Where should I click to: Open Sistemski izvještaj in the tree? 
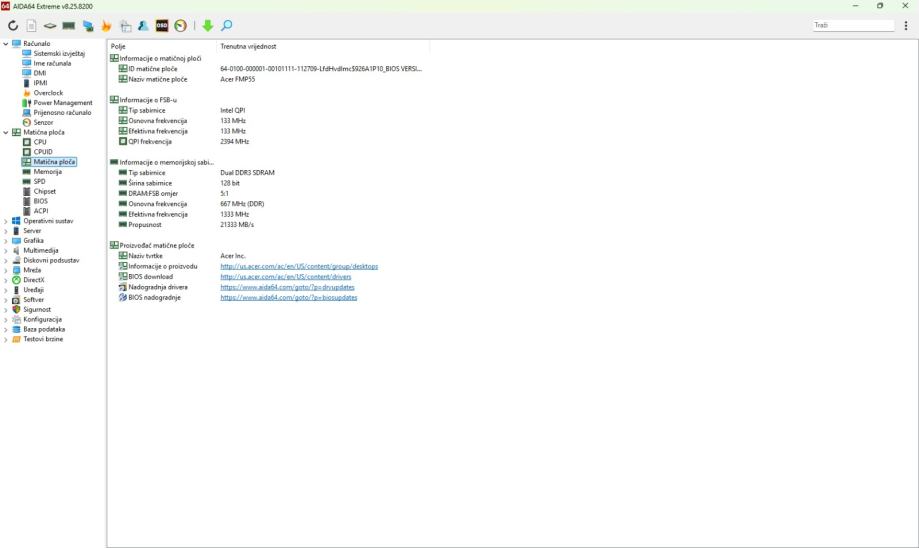(x=59, y=53)
